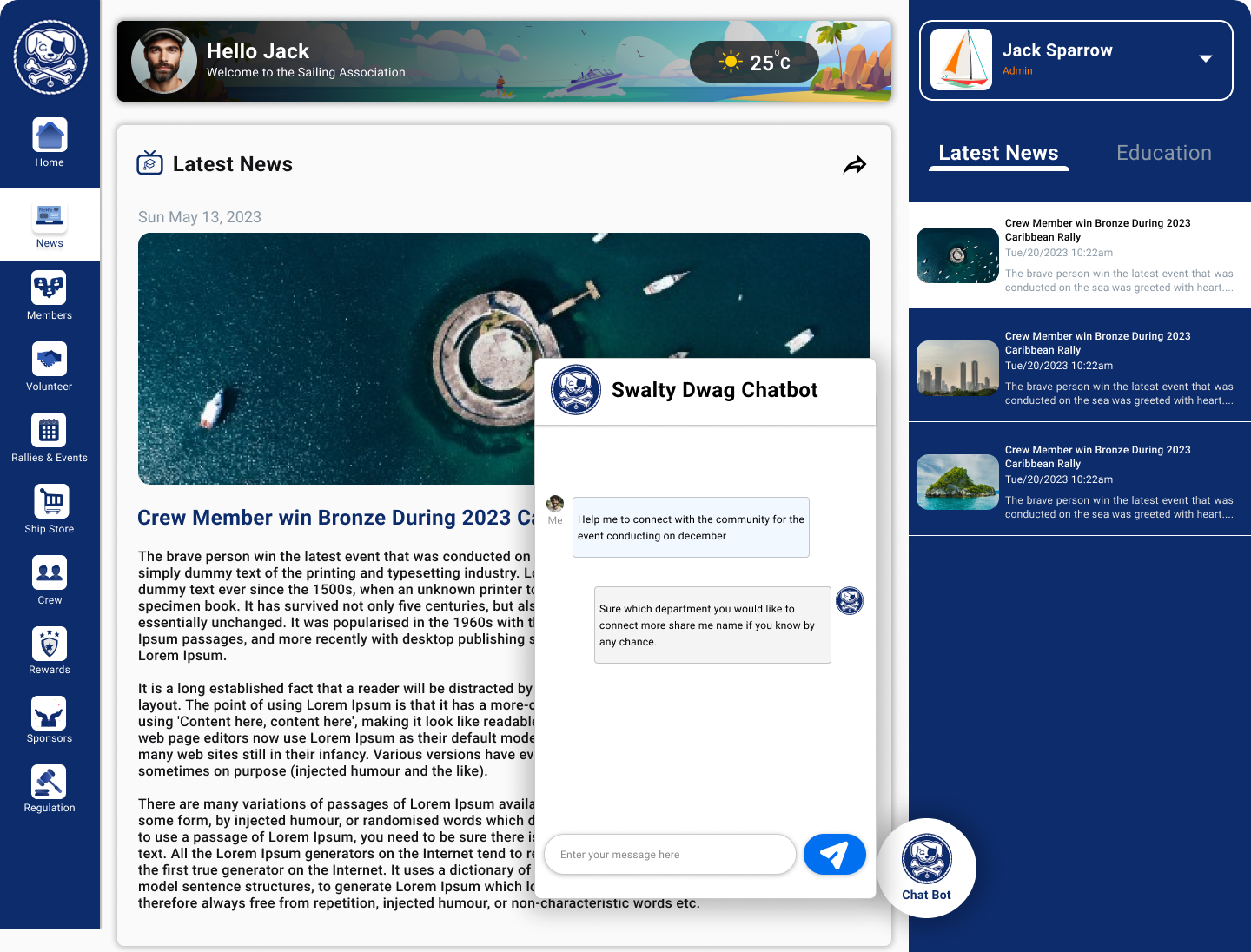Open the news item with island thumbnail
This screenshot has width=1251, height=952.
pos(1079,482)
